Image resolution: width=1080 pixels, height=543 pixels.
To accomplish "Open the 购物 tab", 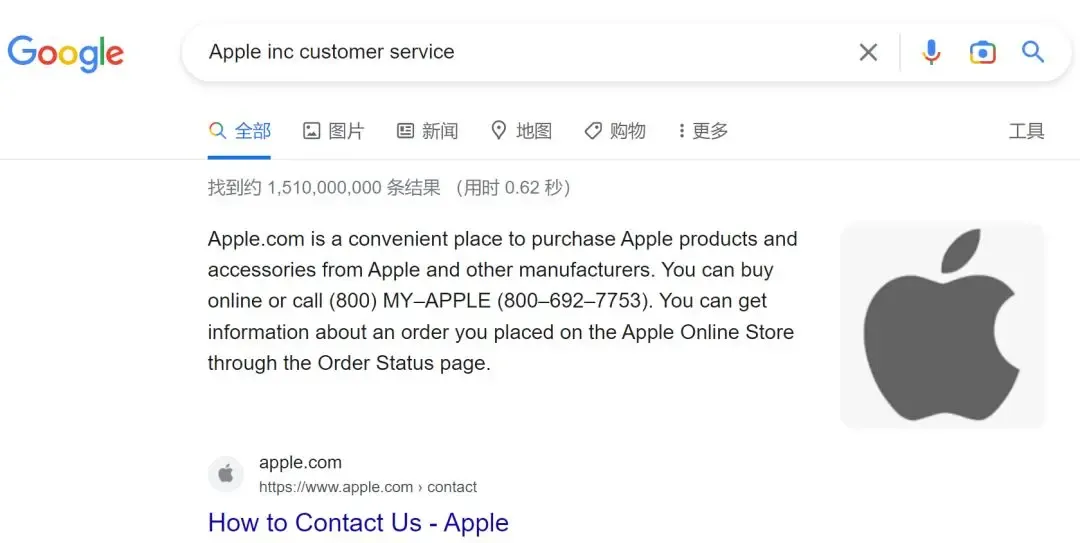I will [615, 131].
